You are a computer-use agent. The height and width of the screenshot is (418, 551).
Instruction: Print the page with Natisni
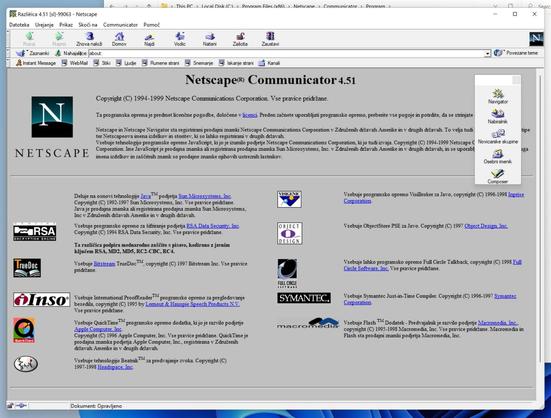pyautogui.click(x=210, y=39)
